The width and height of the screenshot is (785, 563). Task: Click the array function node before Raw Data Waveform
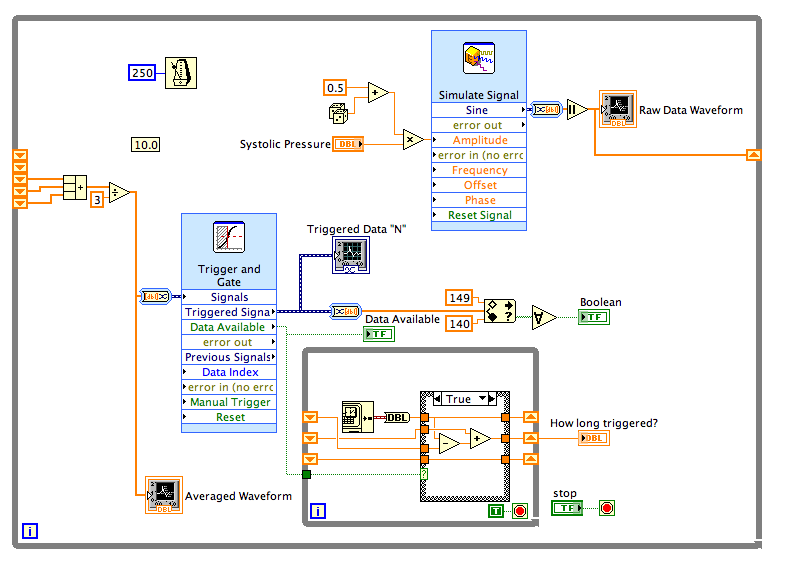tap(577, 109)
